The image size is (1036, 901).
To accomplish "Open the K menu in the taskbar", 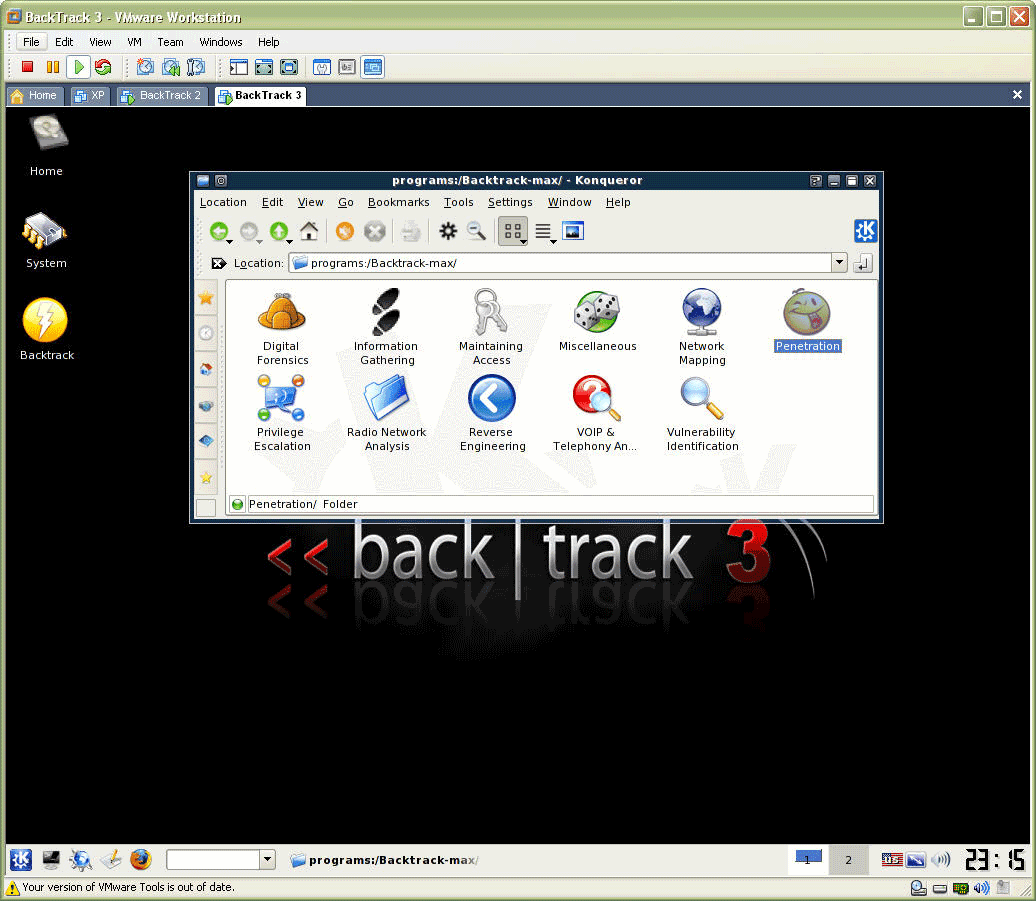I will [x=20, y=859].
